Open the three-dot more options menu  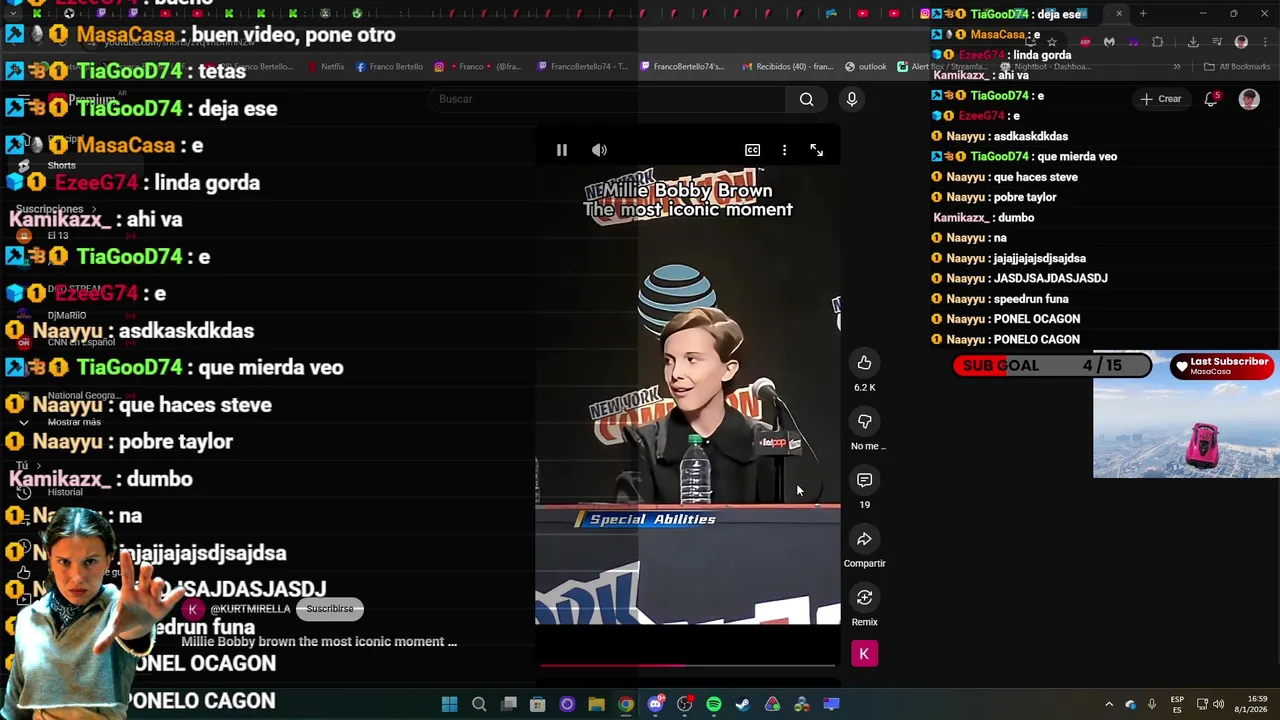(x=784, y=150)
